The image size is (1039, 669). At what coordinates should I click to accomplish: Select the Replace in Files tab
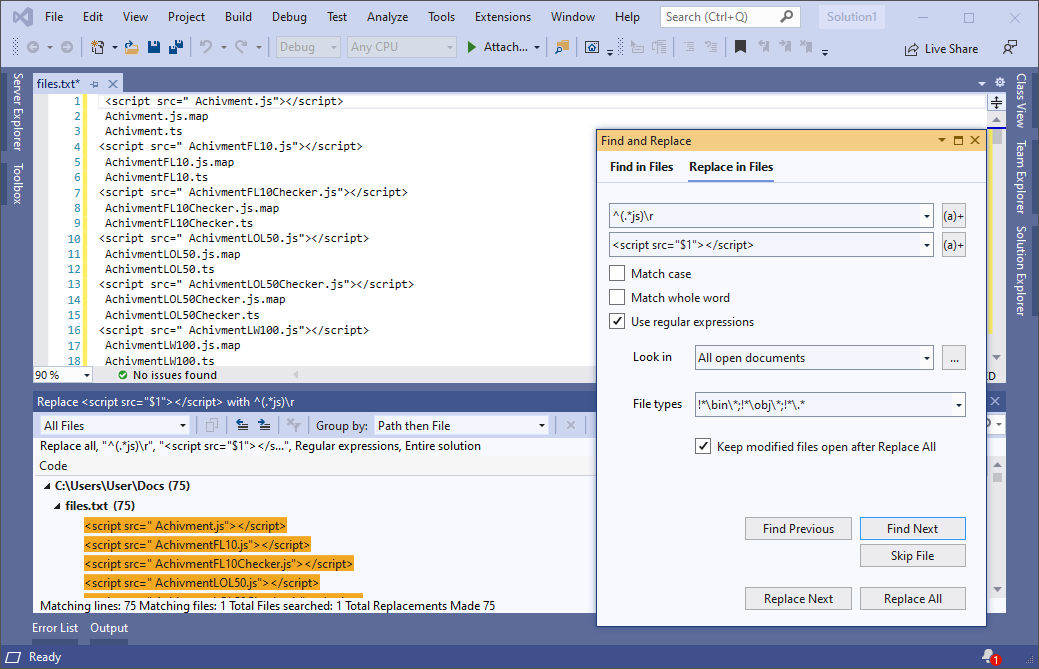coord(731,167)
